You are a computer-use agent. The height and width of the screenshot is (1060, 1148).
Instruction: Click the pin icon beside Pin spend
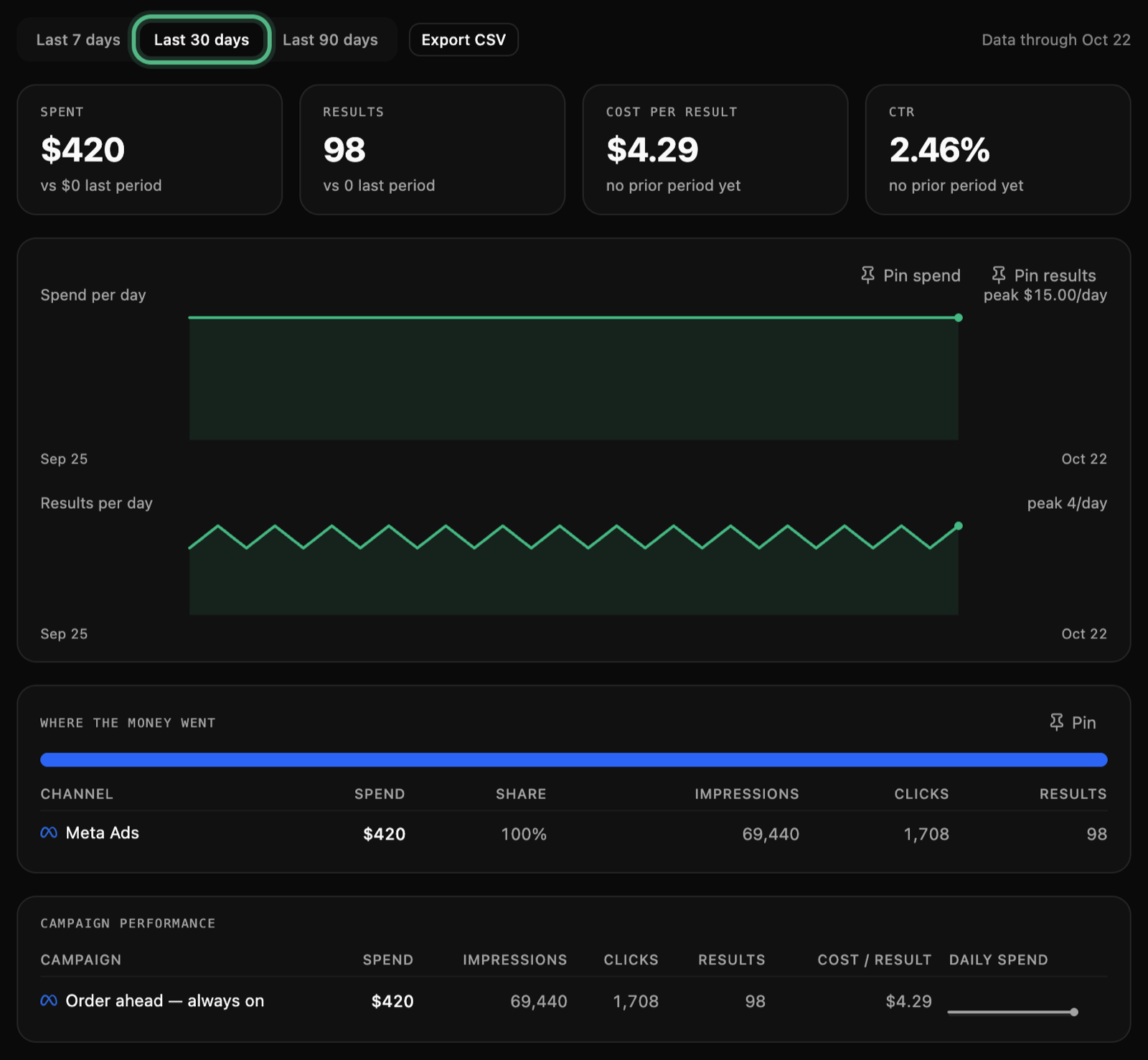(x=867, y=276)
